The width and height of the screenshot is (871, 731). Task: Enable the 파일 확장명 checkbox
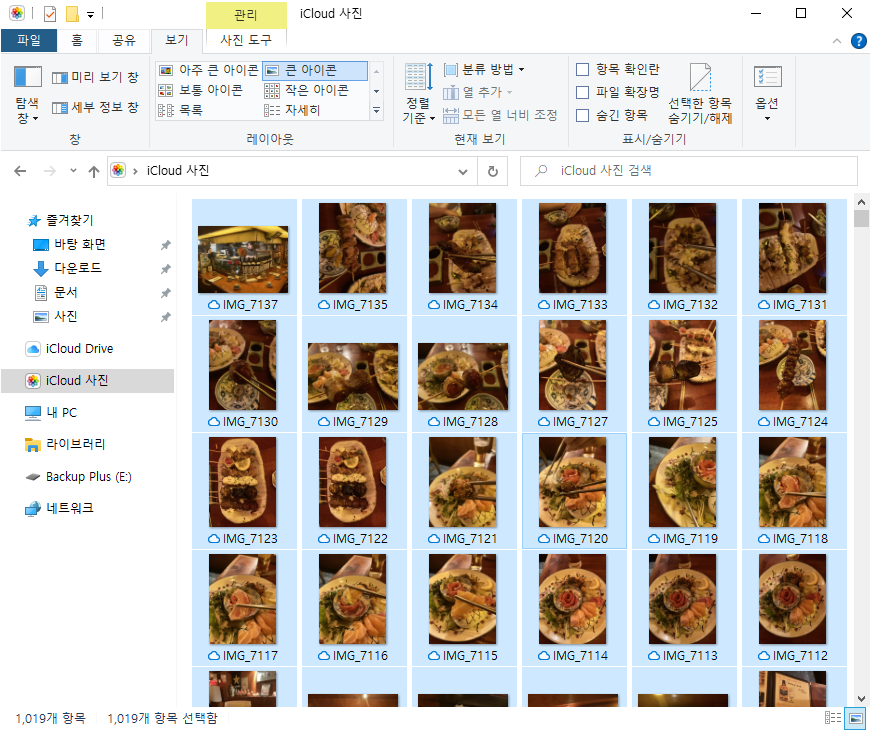pyautogui.click(x=582, y=92)
